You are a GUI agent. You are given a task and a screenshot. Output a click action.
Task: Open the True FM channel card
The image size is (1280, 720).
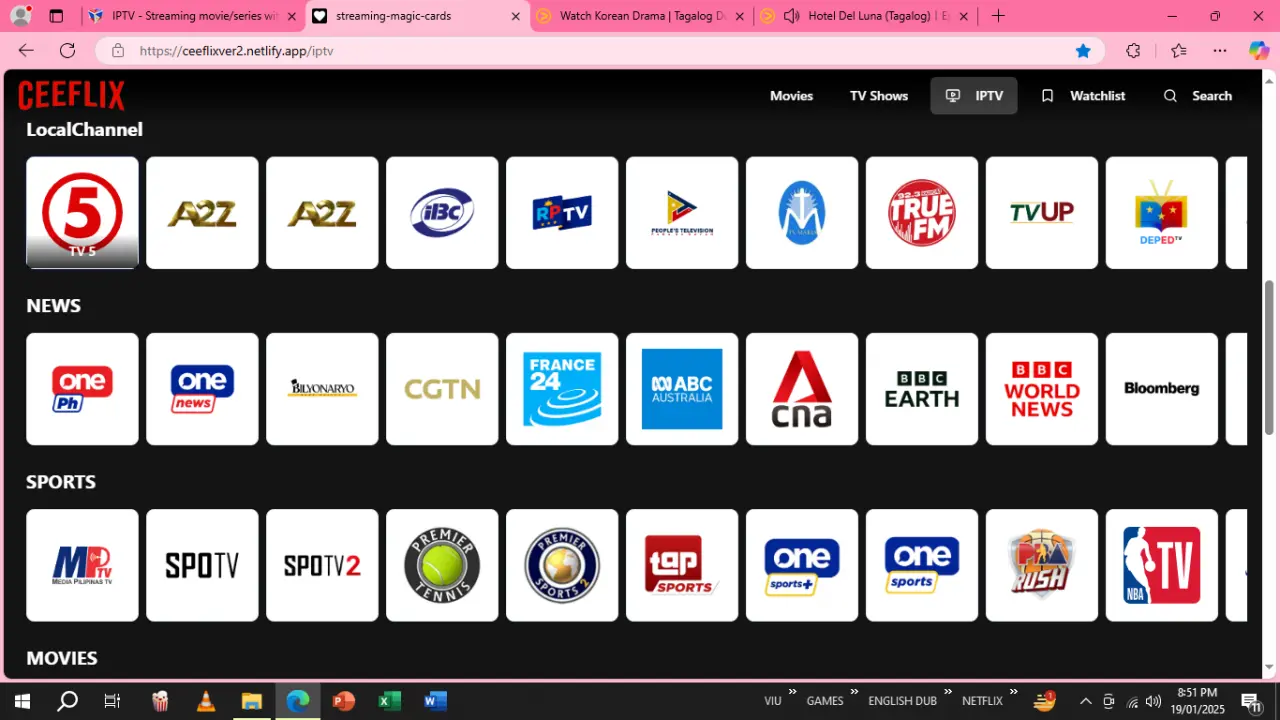point(922,213)
